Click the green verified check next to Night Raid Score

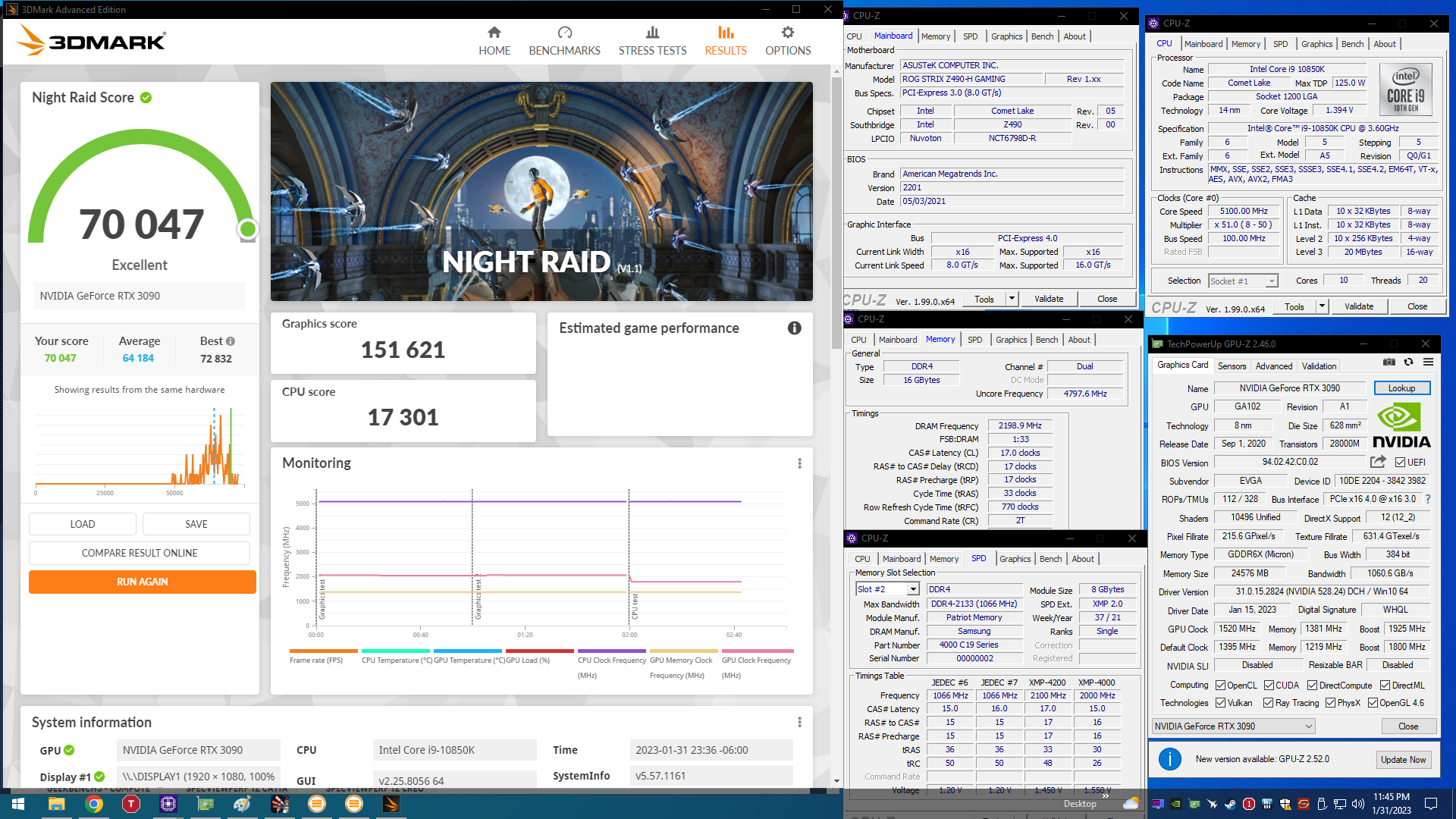point(146,97)
